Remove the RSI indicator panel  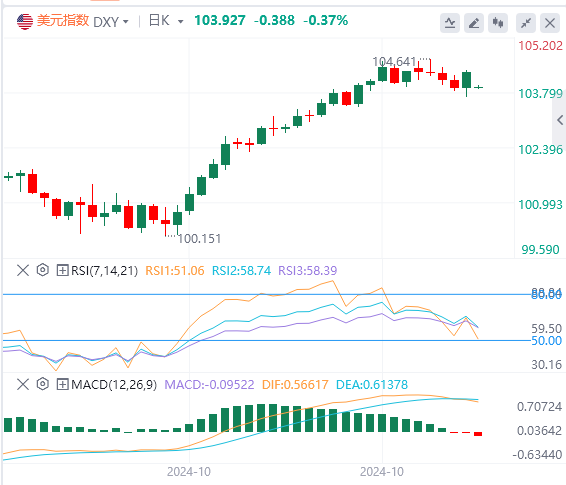(x=23, y=270)
